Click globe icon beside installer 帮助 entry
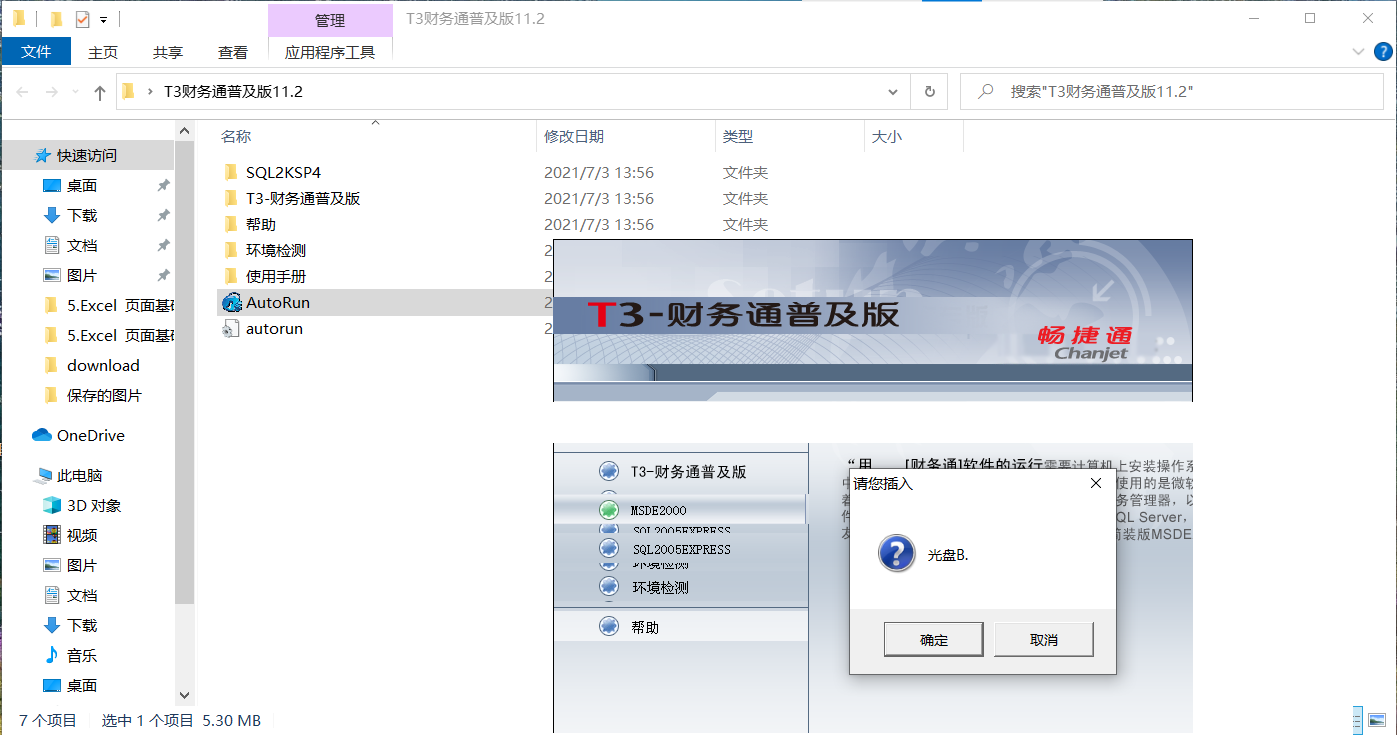The image size is (1397, 735). 609,626
